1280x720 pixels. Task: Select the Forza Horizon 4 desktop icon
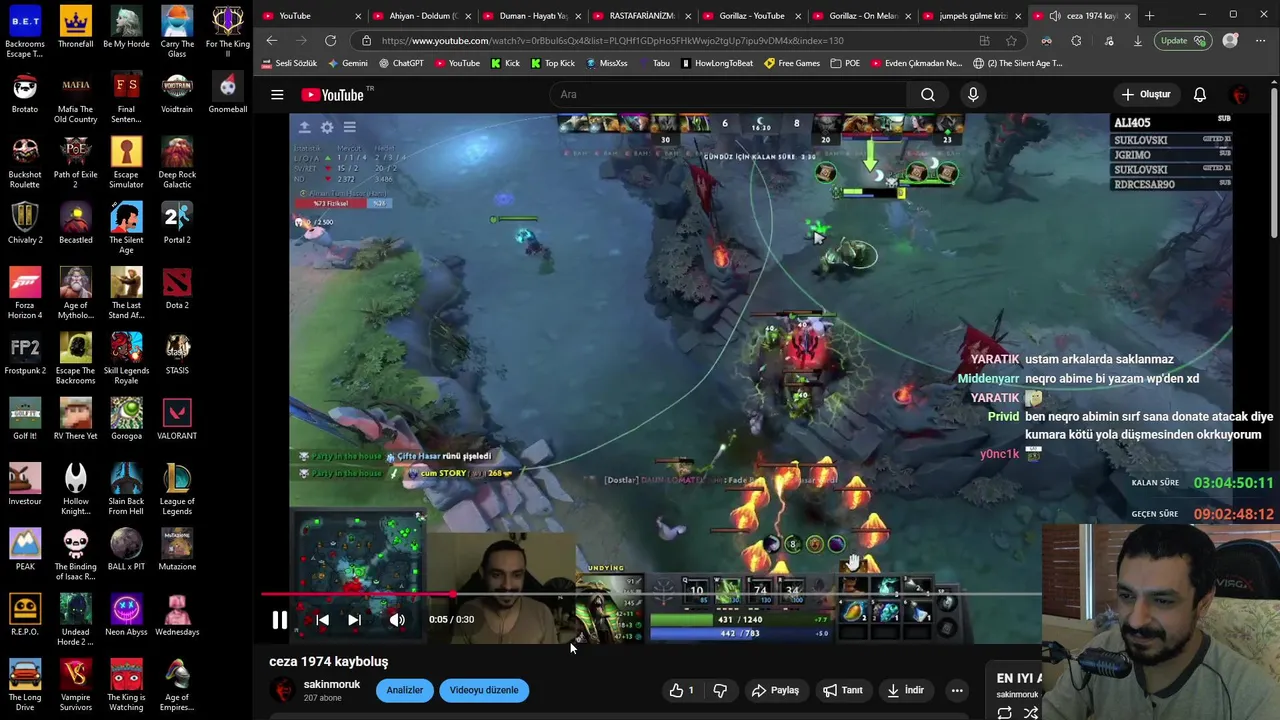click(25, 293)
